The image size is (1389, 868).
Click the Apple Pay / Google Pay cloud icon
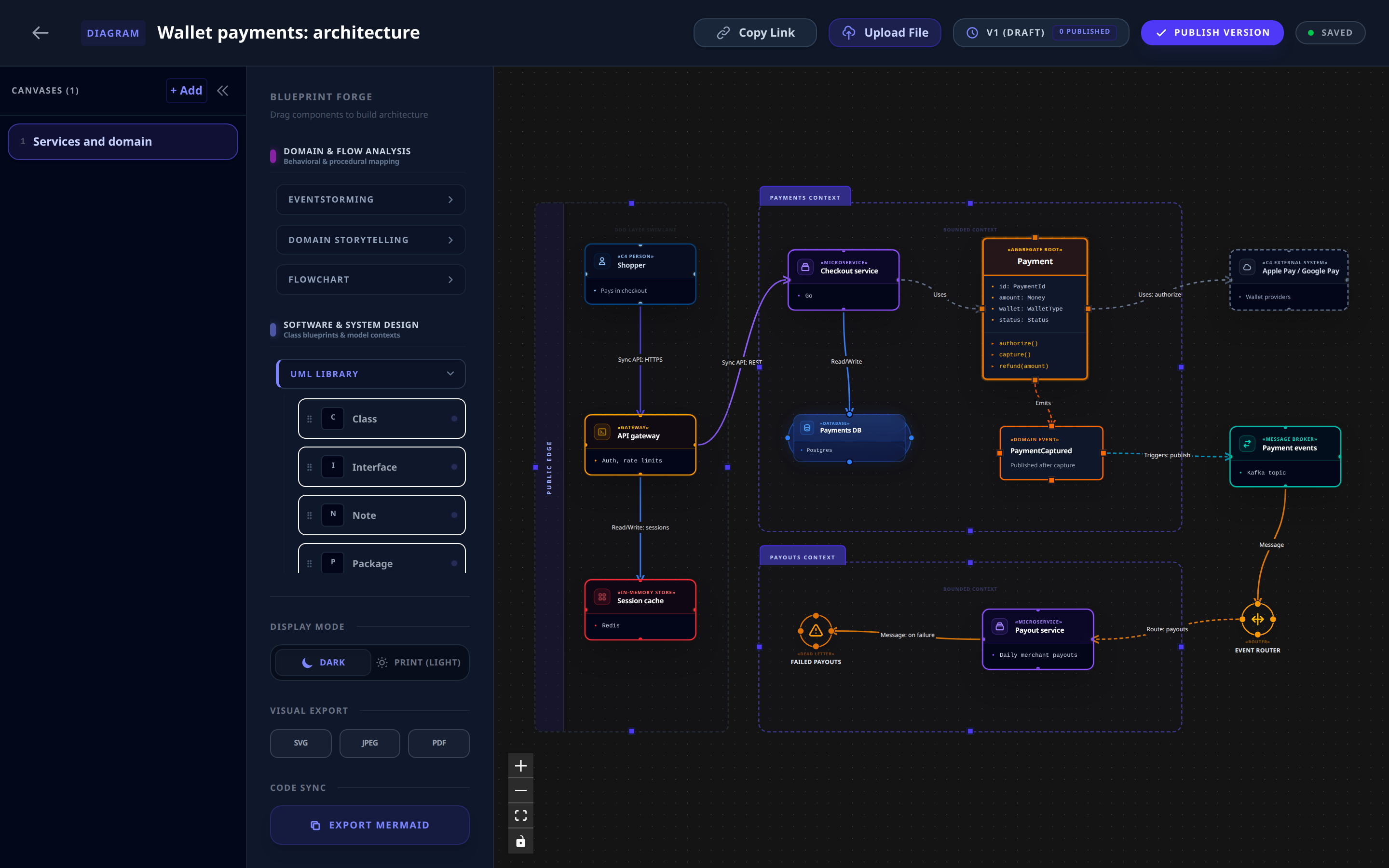(1247, 267)
